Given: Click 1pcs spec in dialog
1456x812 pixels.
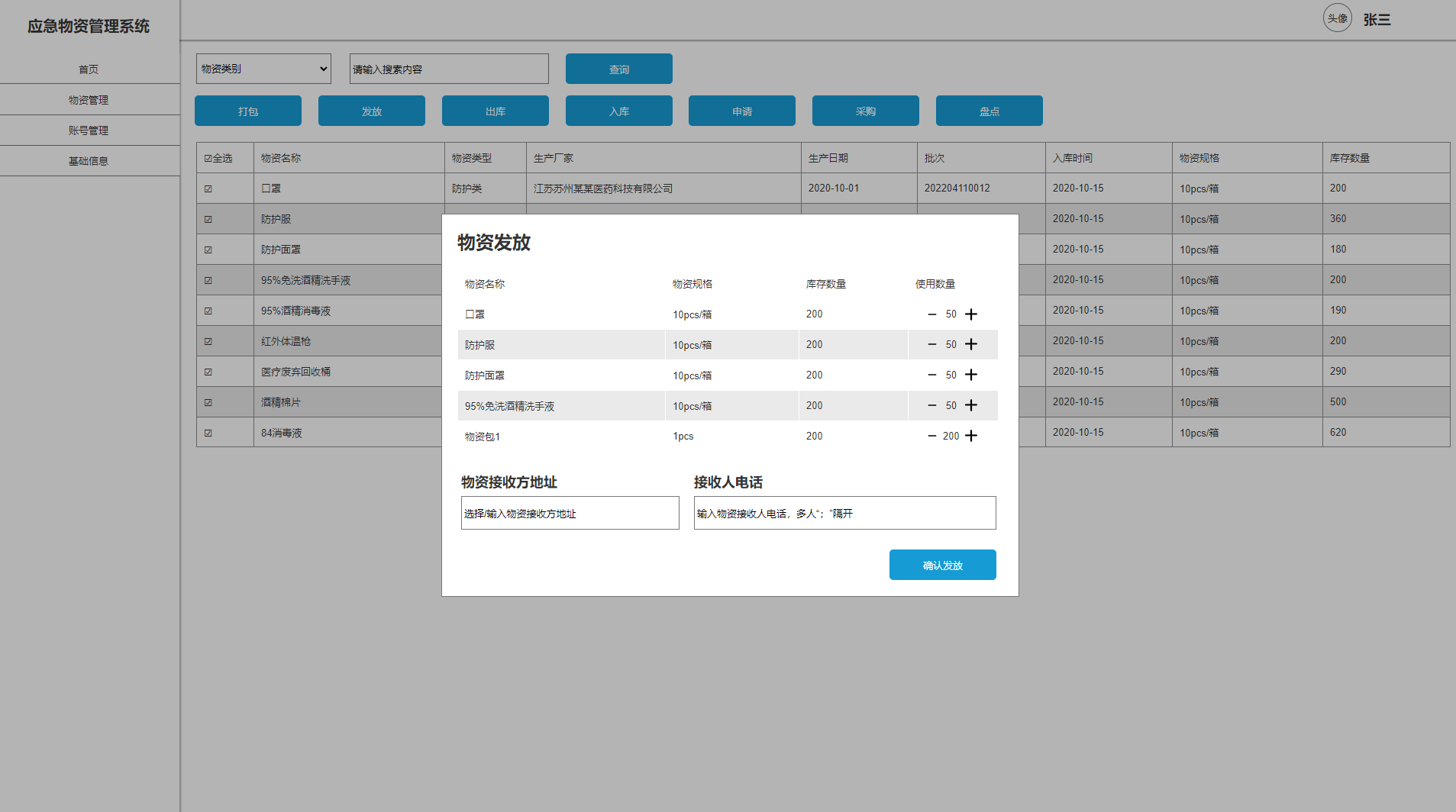Looking at the screenshot, I should click(x=683, y=436).
